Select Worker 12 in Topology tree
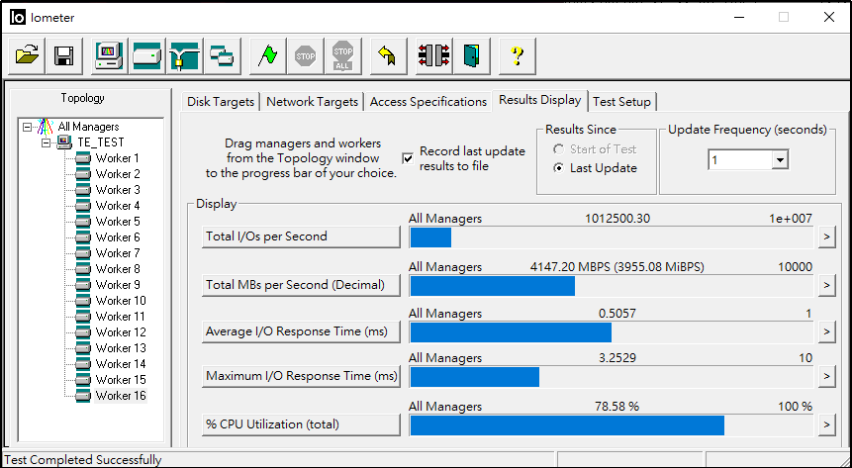 tap(121, 332)
